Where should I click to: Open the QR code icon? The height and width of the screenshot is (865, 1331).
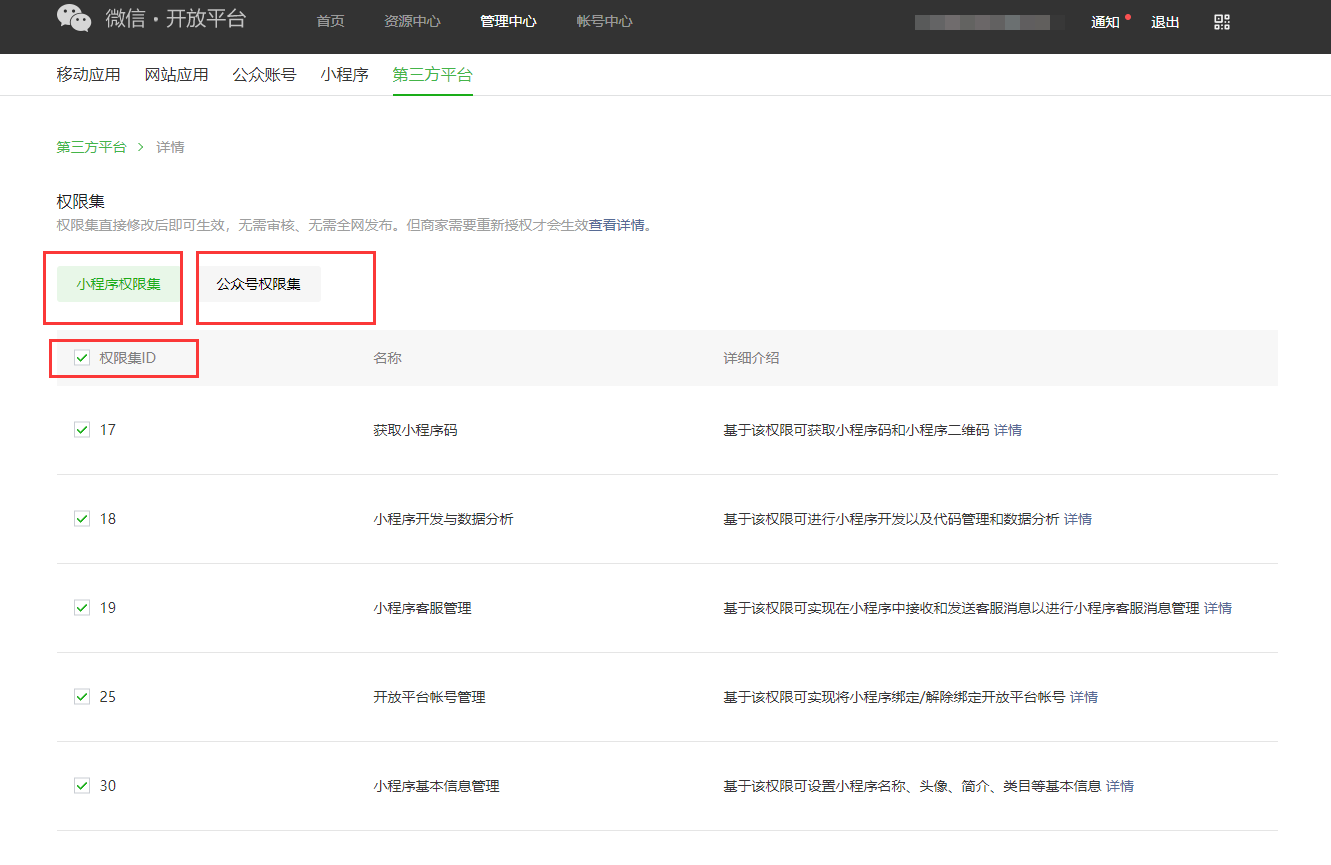[x=1221, y=22]
